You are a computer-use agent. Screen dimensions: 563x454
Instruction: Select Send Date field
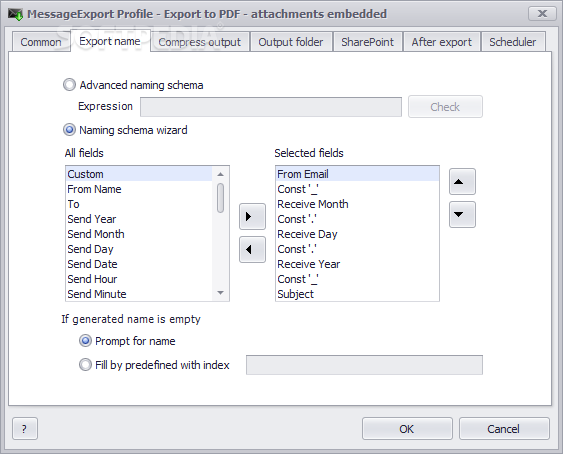point(139,264)
